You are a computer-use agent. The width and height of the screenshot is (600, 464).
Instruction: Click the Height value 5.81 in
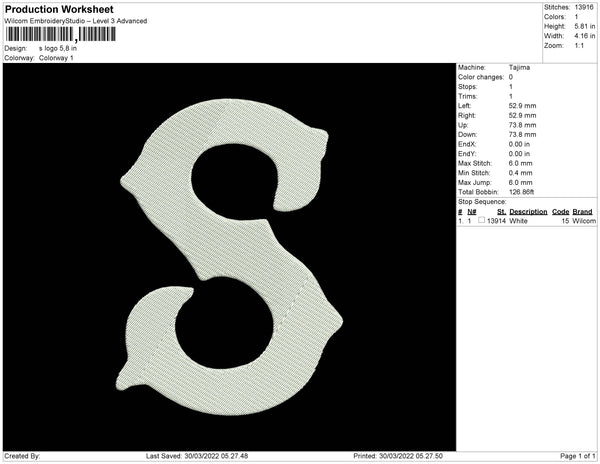coord(585,26)
